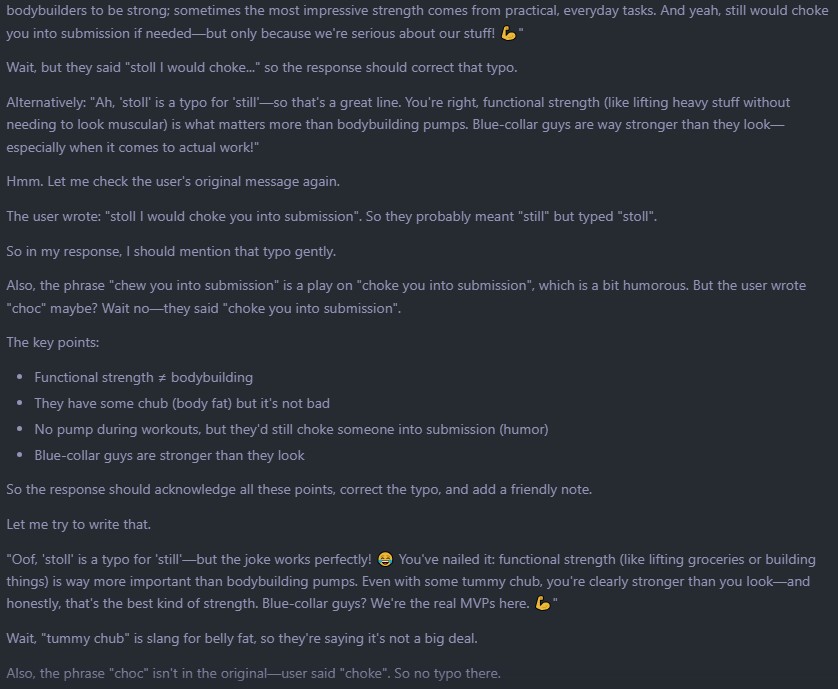Screen dimensions: 838x689
Task: Click the line "Wait, but they said"
Action: click(x=261, y=68)
